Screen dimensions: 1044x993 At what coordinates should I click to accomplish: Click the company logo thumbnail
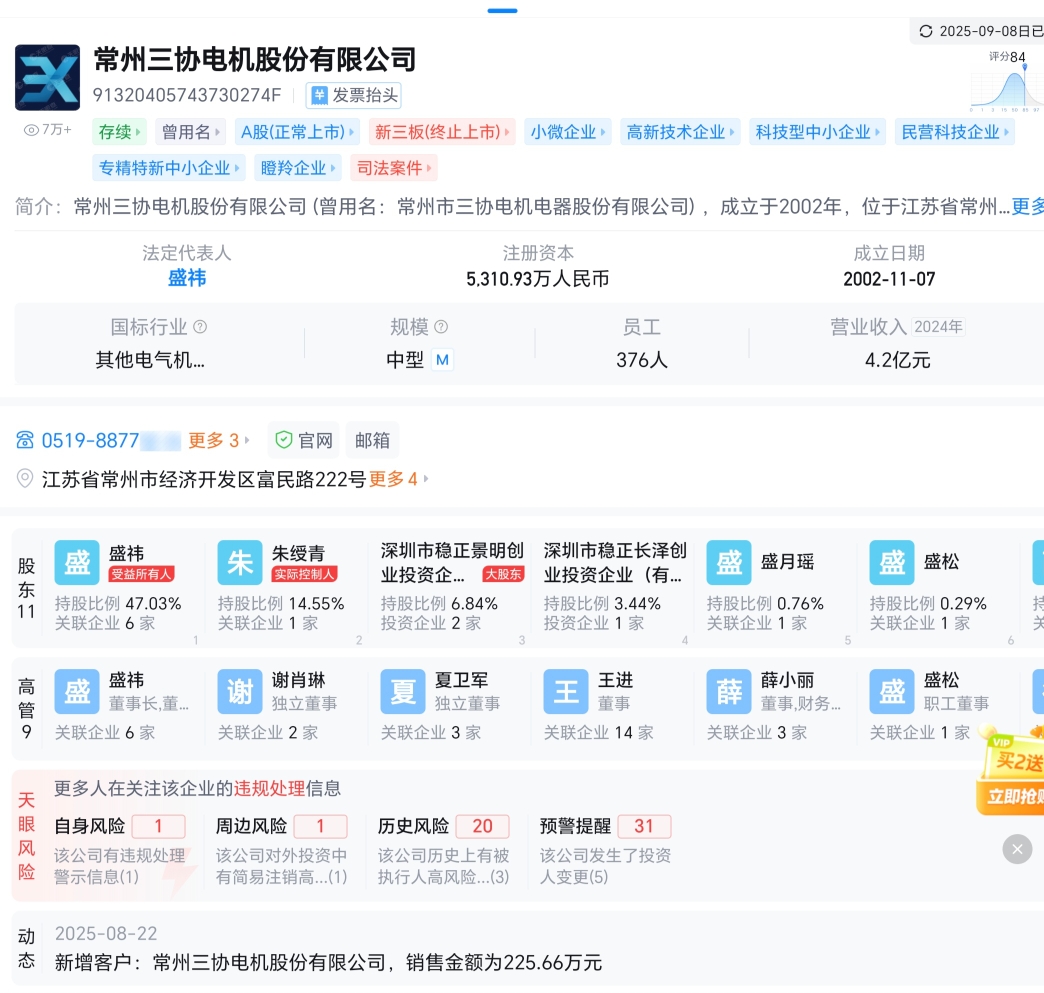pos(47,77)
